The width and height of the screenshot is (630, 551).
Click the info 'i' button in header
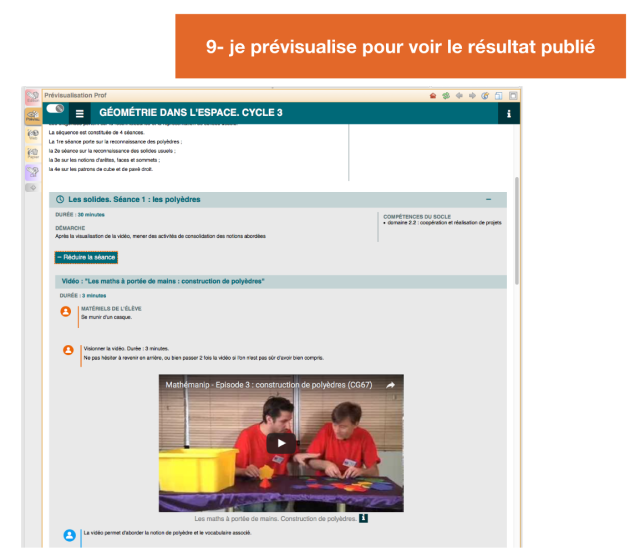coord(509,114)
